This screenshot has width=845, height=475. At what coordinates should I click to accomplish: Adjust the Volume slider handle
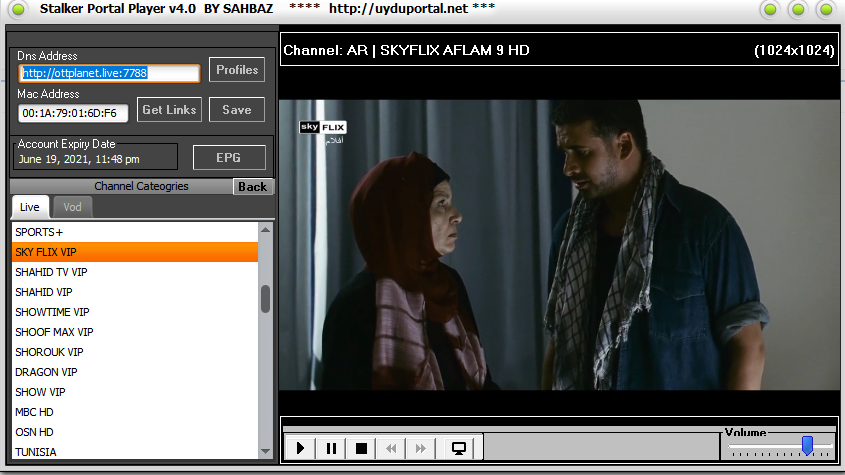(807, 445)
